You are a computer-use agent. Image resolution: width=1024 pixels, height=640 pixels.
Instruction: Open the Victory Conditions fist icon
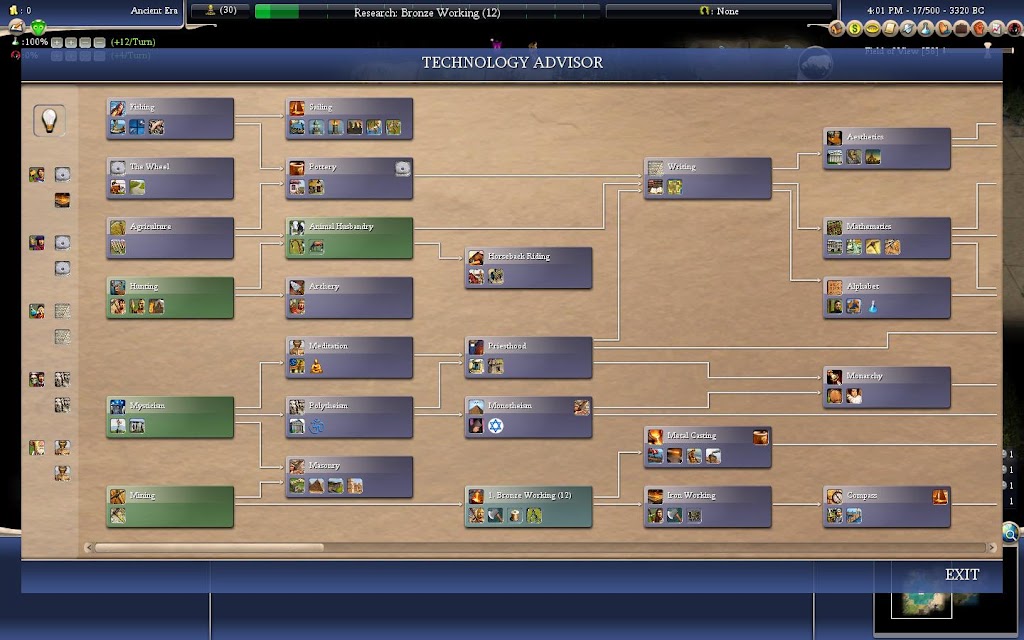point(978,28)
